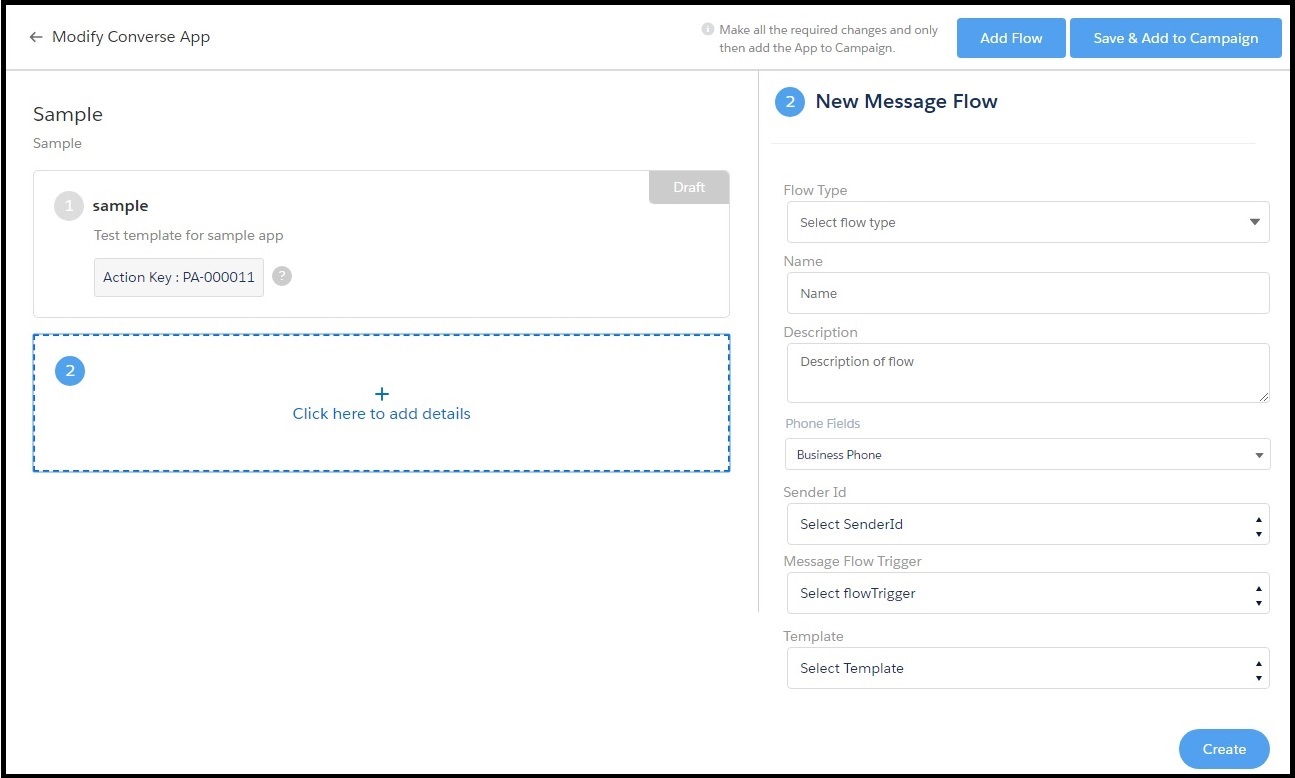1295x778 pixels.
Task: Click the Name input field
Action: pyautogui.click(x=1027, y=293)
